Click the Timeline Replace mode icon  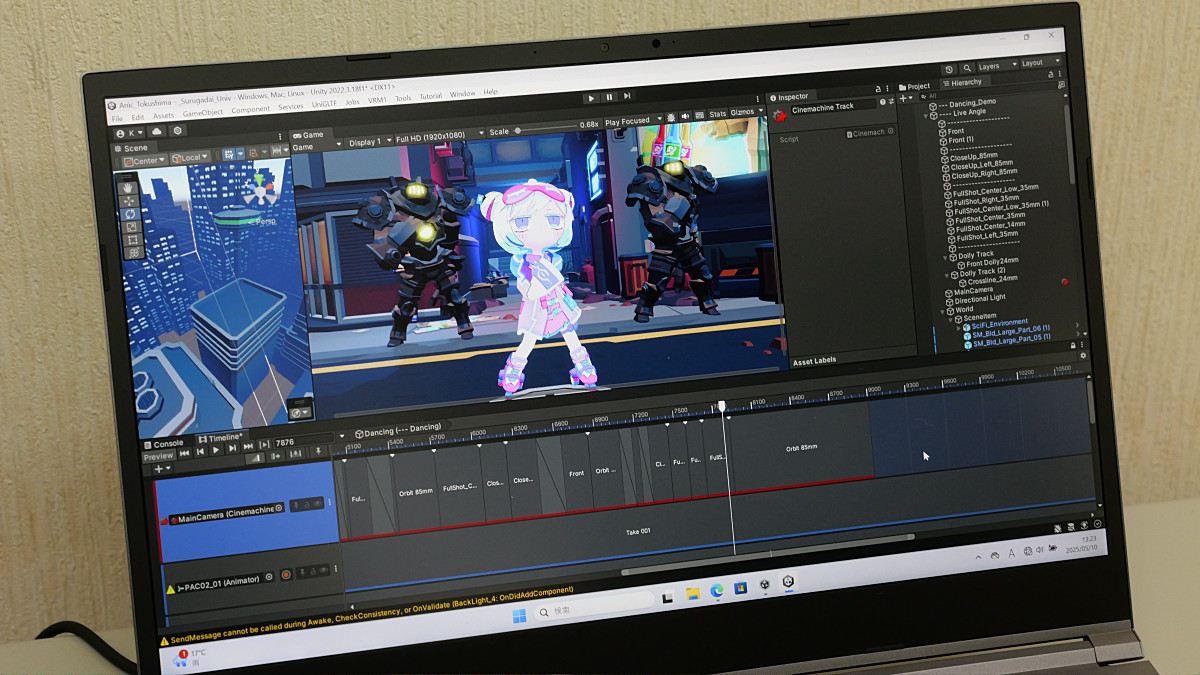point(295,453)
